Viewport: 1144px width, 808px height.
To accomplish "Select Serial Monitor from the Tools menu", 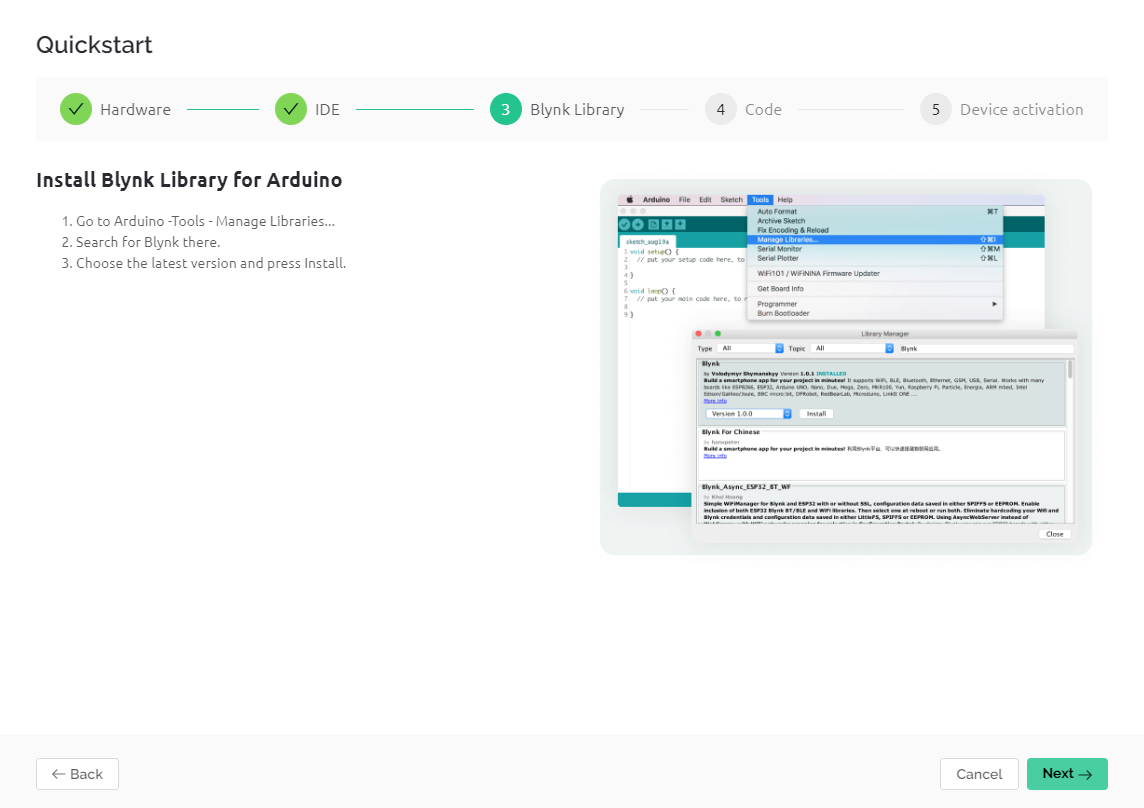I will (x=780, y=251).
